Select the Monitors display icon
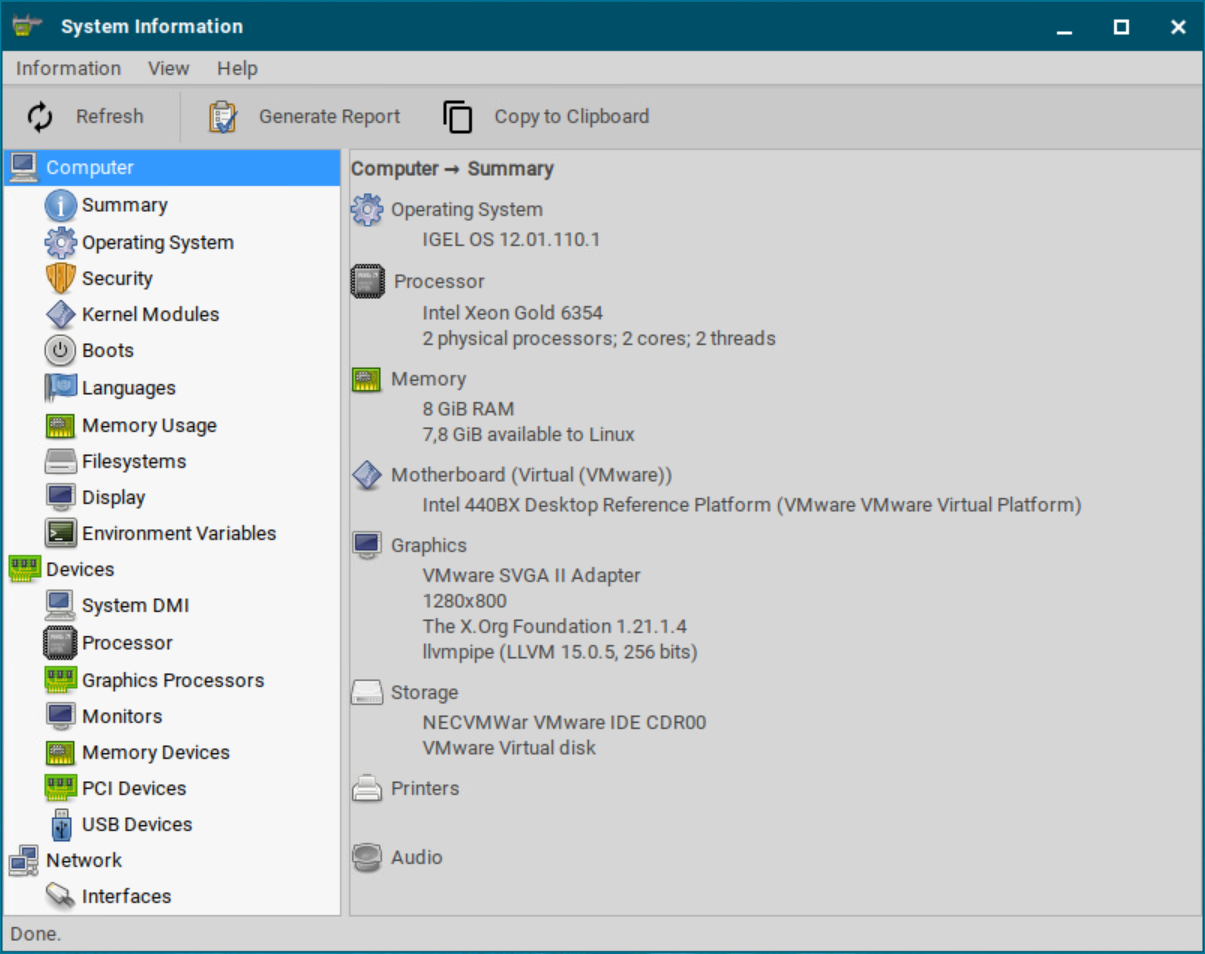Screen dimensions: 1205x954 [x=60, y=715]
